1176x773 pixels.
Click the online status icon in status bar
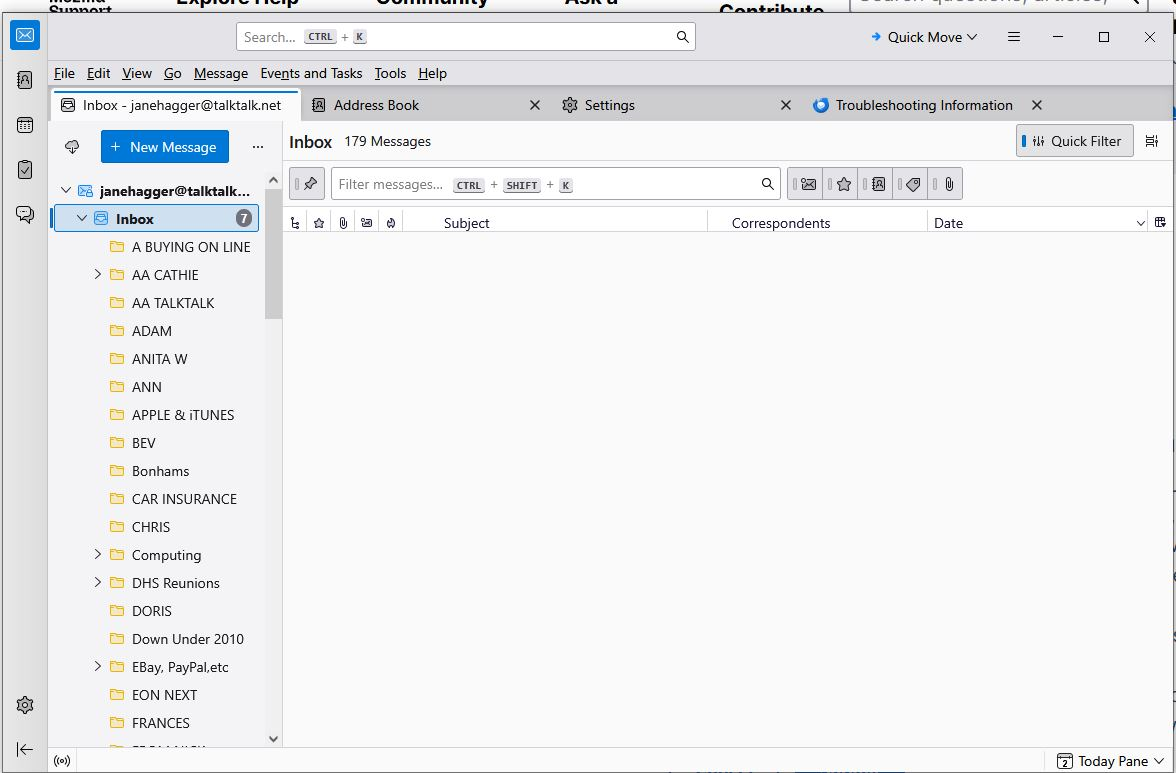pos(62,761)
